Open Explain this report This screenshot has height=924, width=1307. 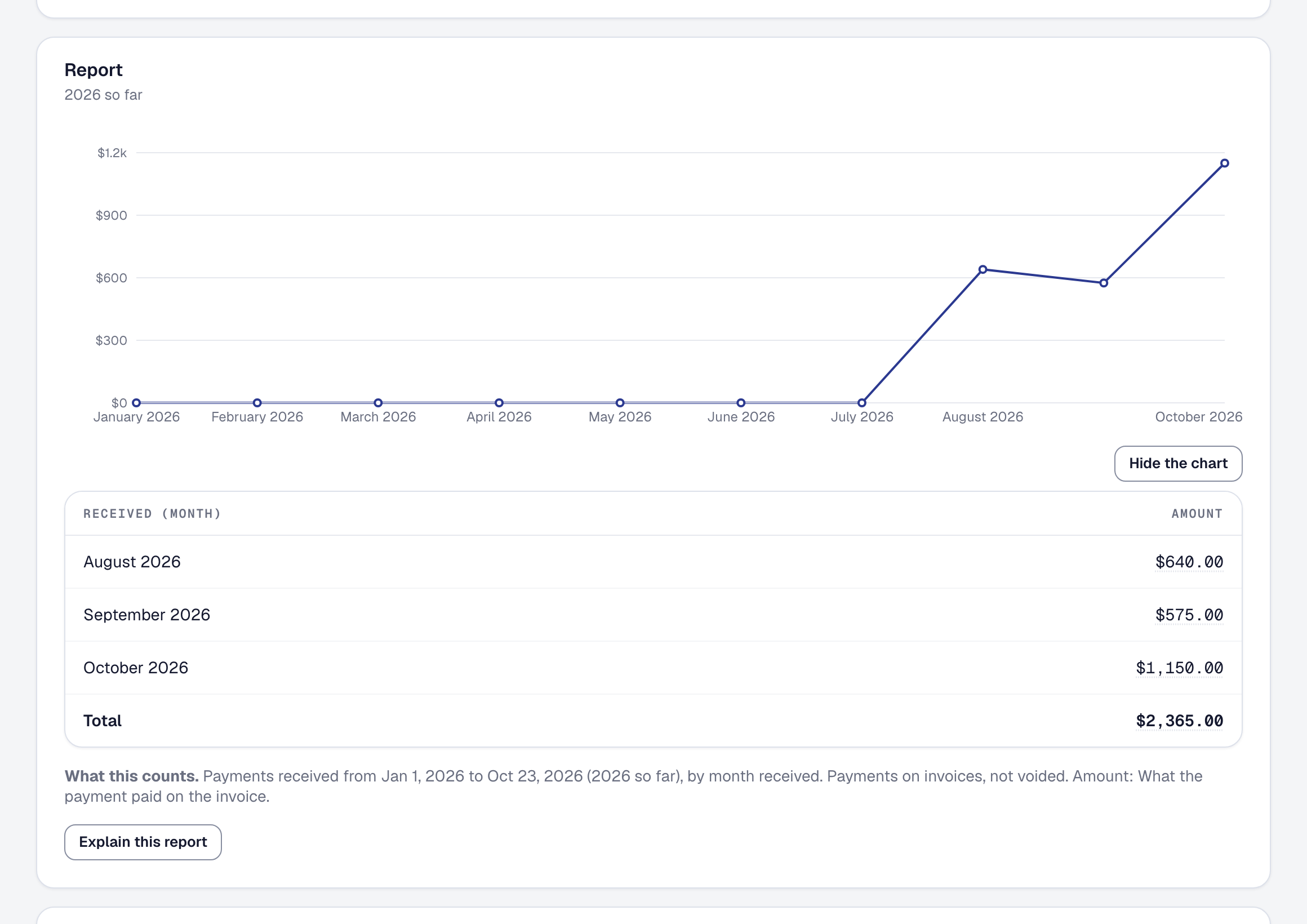143,841
